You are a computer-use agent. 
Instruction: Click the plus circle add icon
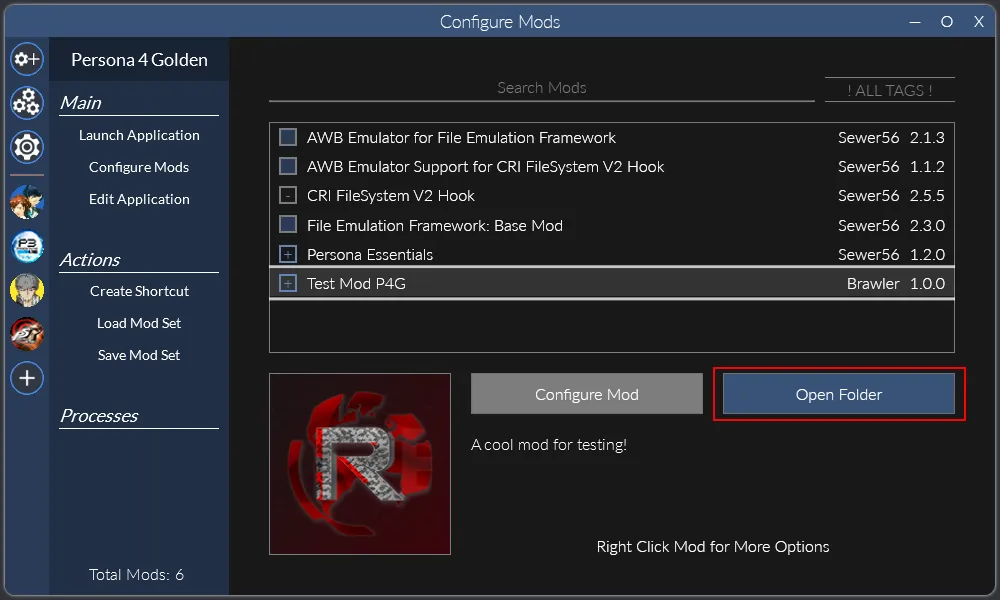(x=27, y=378)
